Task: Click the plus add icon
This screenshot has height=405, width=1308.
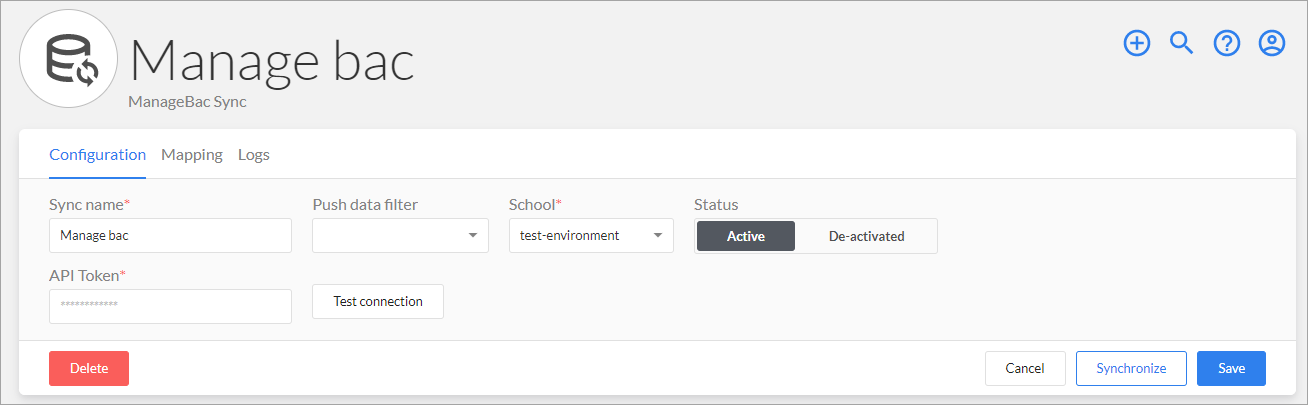Action: 1137,43
